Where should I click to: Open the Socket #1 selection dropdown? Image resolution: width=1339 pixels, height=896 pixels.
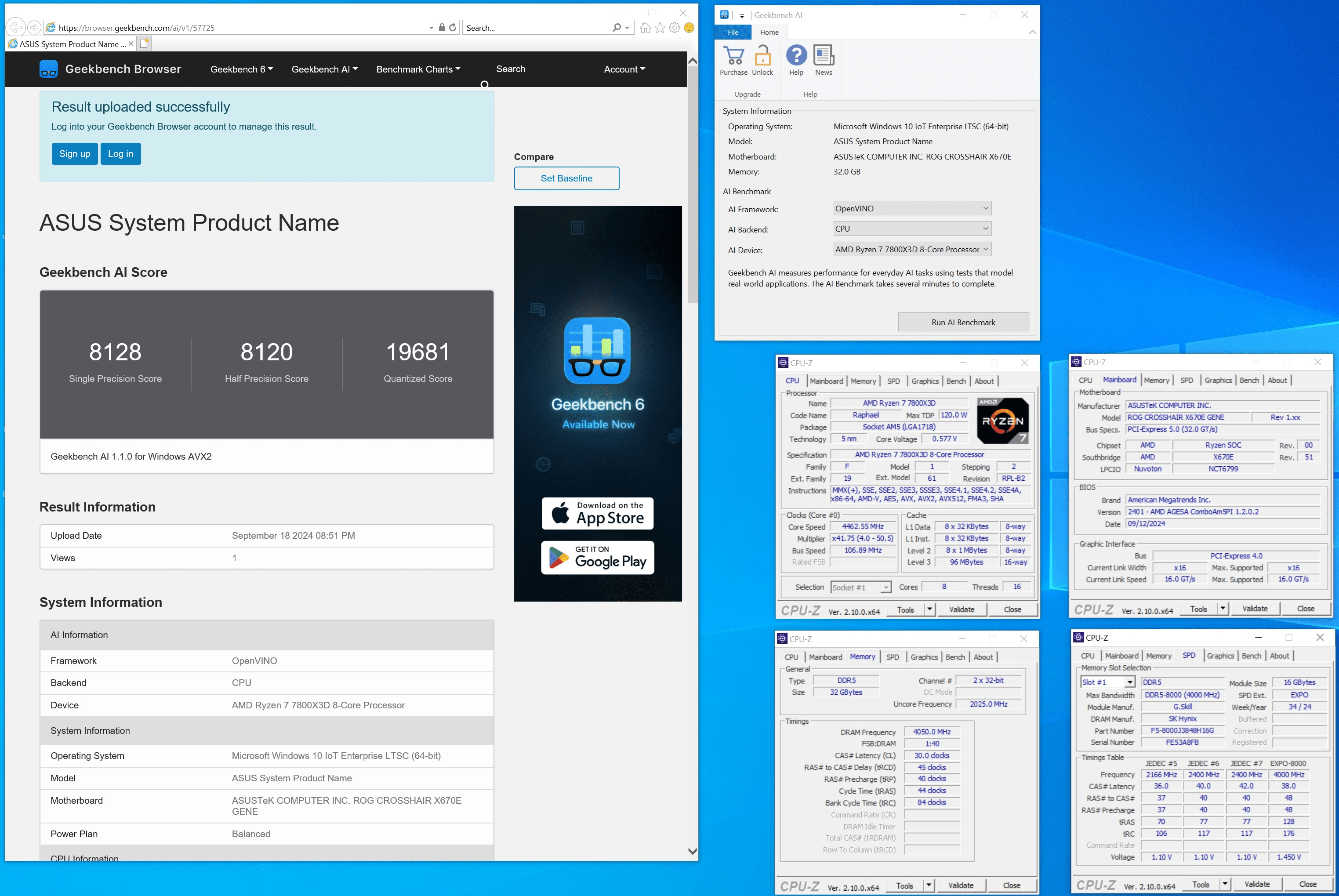click(885, 588)
